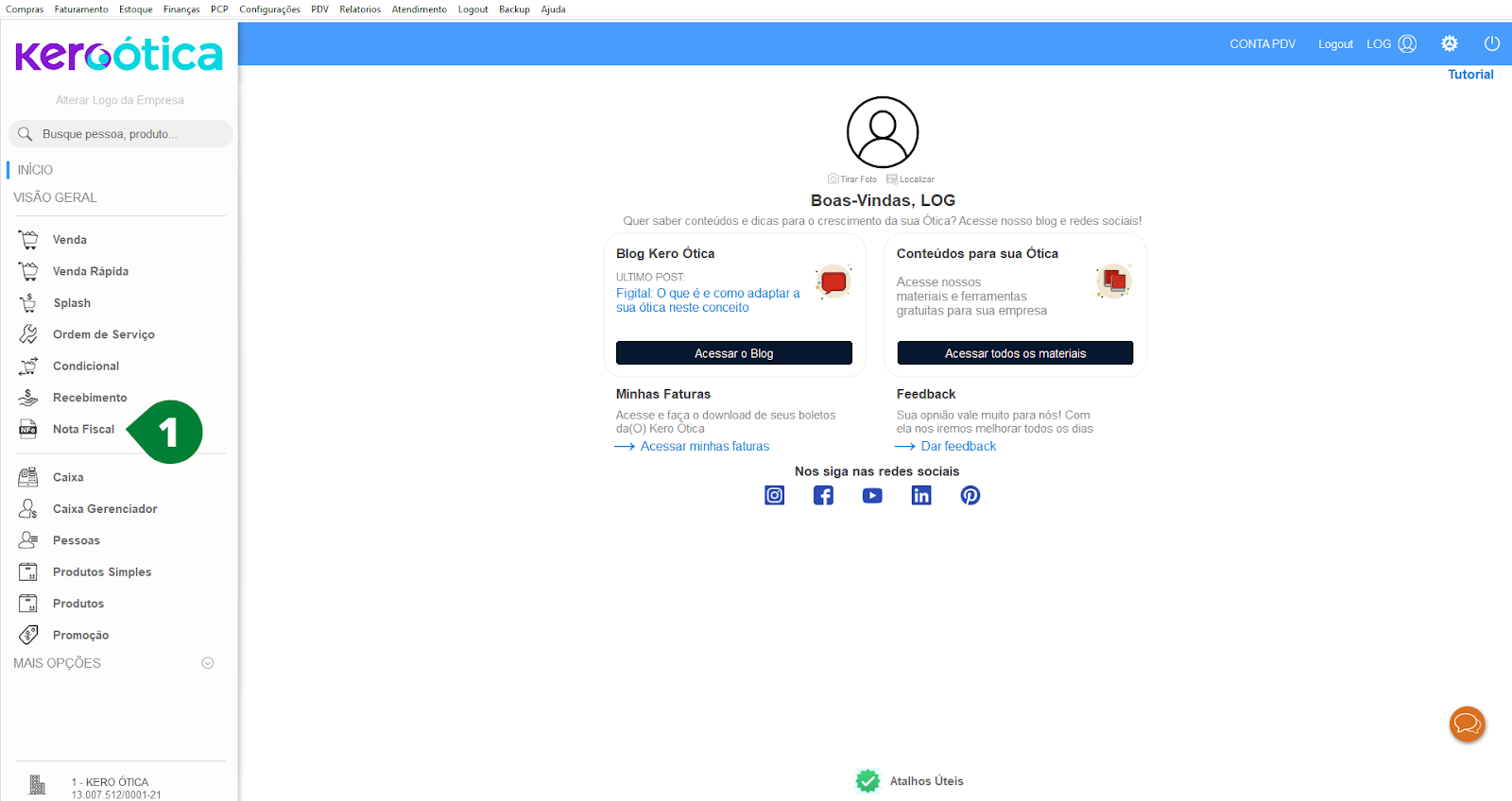
Task: Click the Venda Rápida cart icon
Action: [28, 271]
